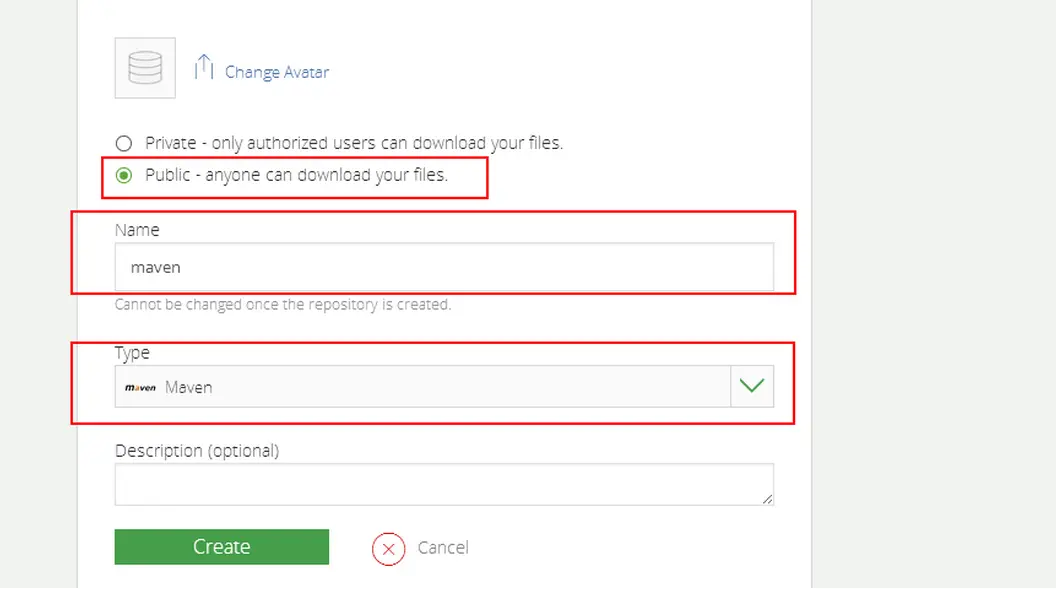Viewport: 1056px width, 589px height.
Task: Click the 'only authorized users' Private label
Action: [354, 143]
